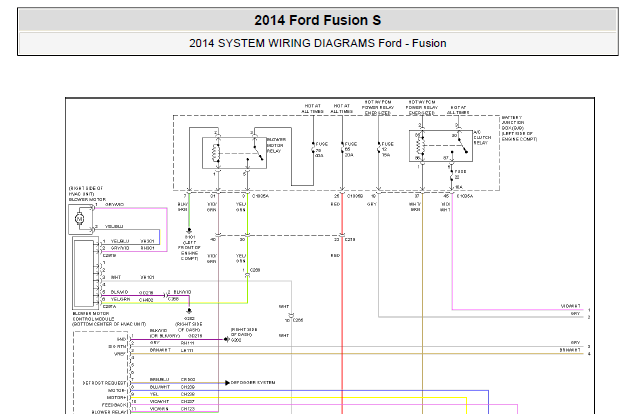Image resolution: width=643 pixels, height=414 pixels.
Task: Click the "FUSE 66 20A" label
Action: [351, 150]
